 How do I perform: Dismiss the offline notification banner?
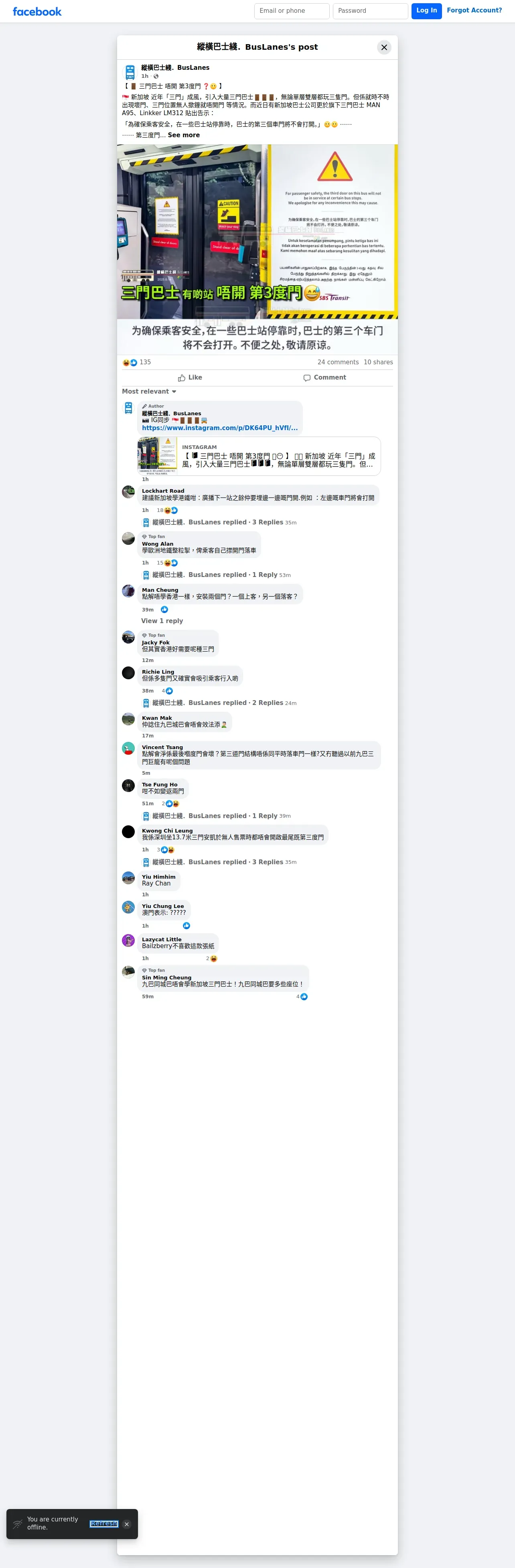(127, 1524)
